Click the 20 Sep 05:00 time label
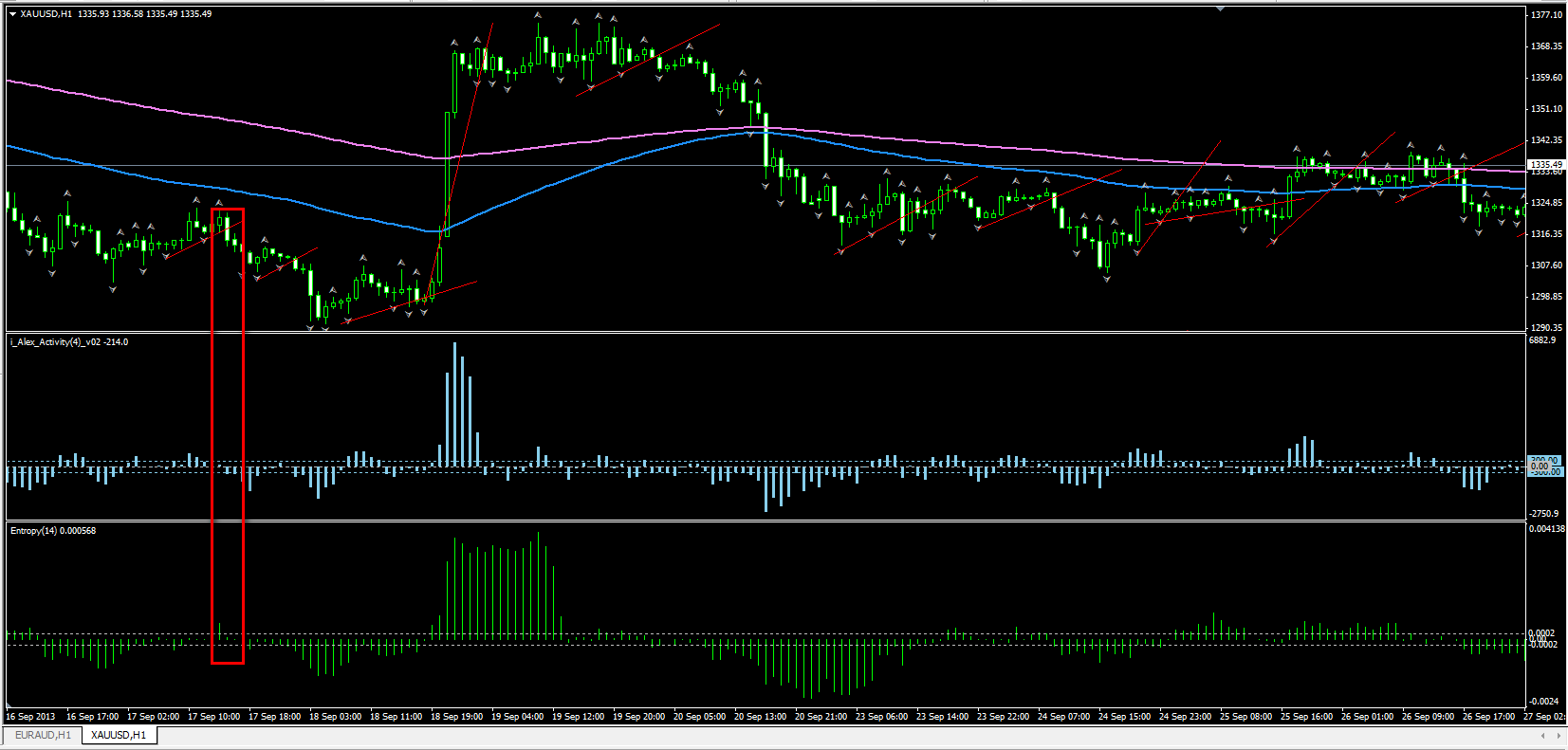The width and height of the screenshot is (1568, 750). 699,717
